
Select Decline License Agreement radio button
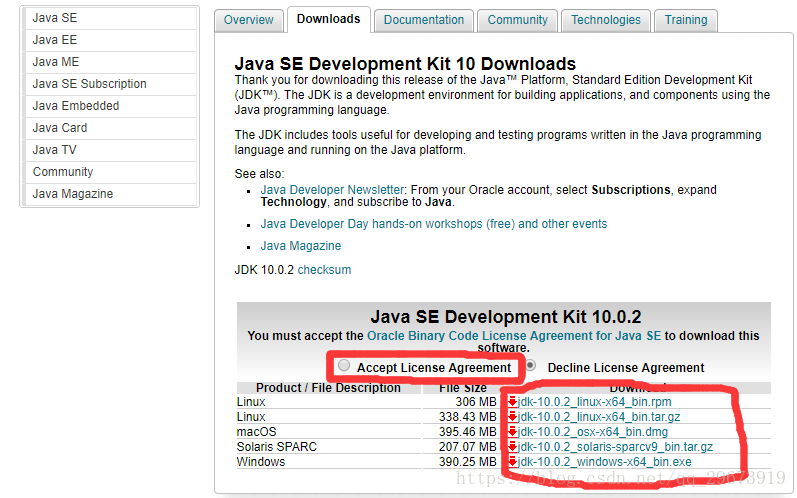[x=530, y=365]
